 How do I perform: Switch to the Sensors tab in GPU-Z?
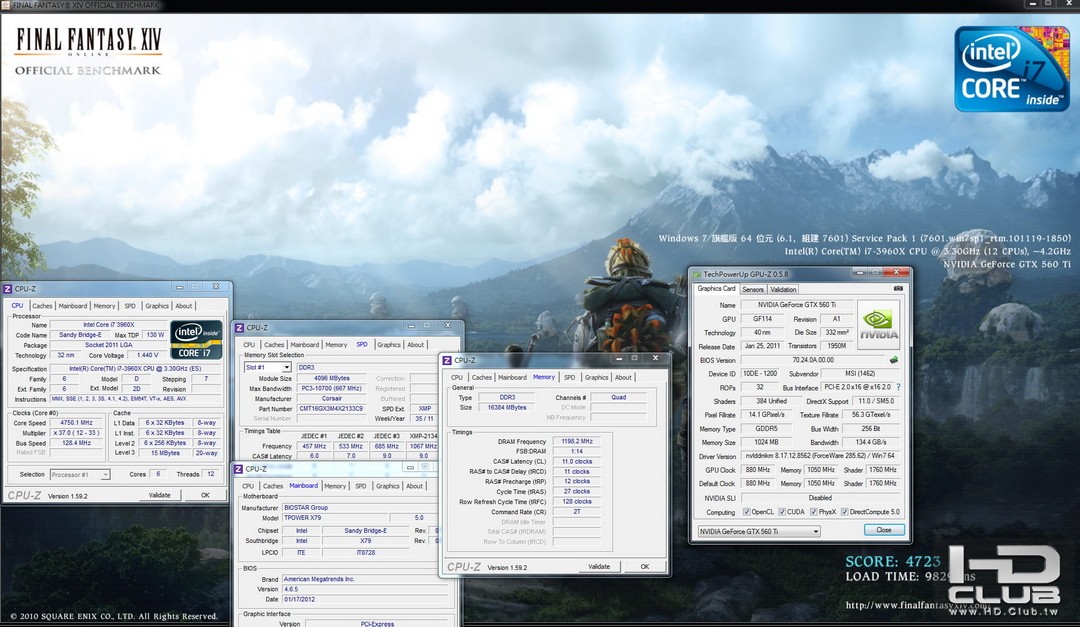[753, 289]
